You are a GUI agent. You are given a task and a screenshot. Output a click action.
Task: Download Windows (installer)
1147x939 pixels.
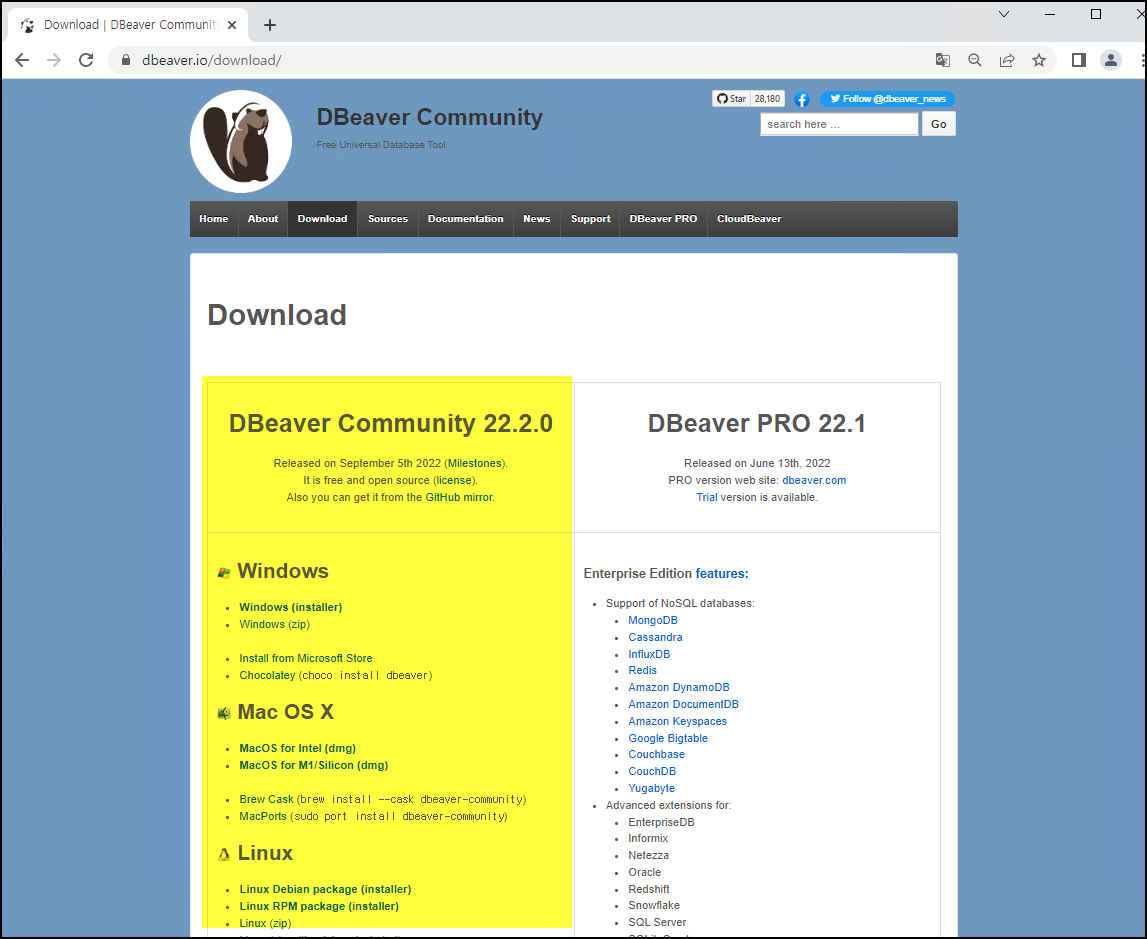290,607
